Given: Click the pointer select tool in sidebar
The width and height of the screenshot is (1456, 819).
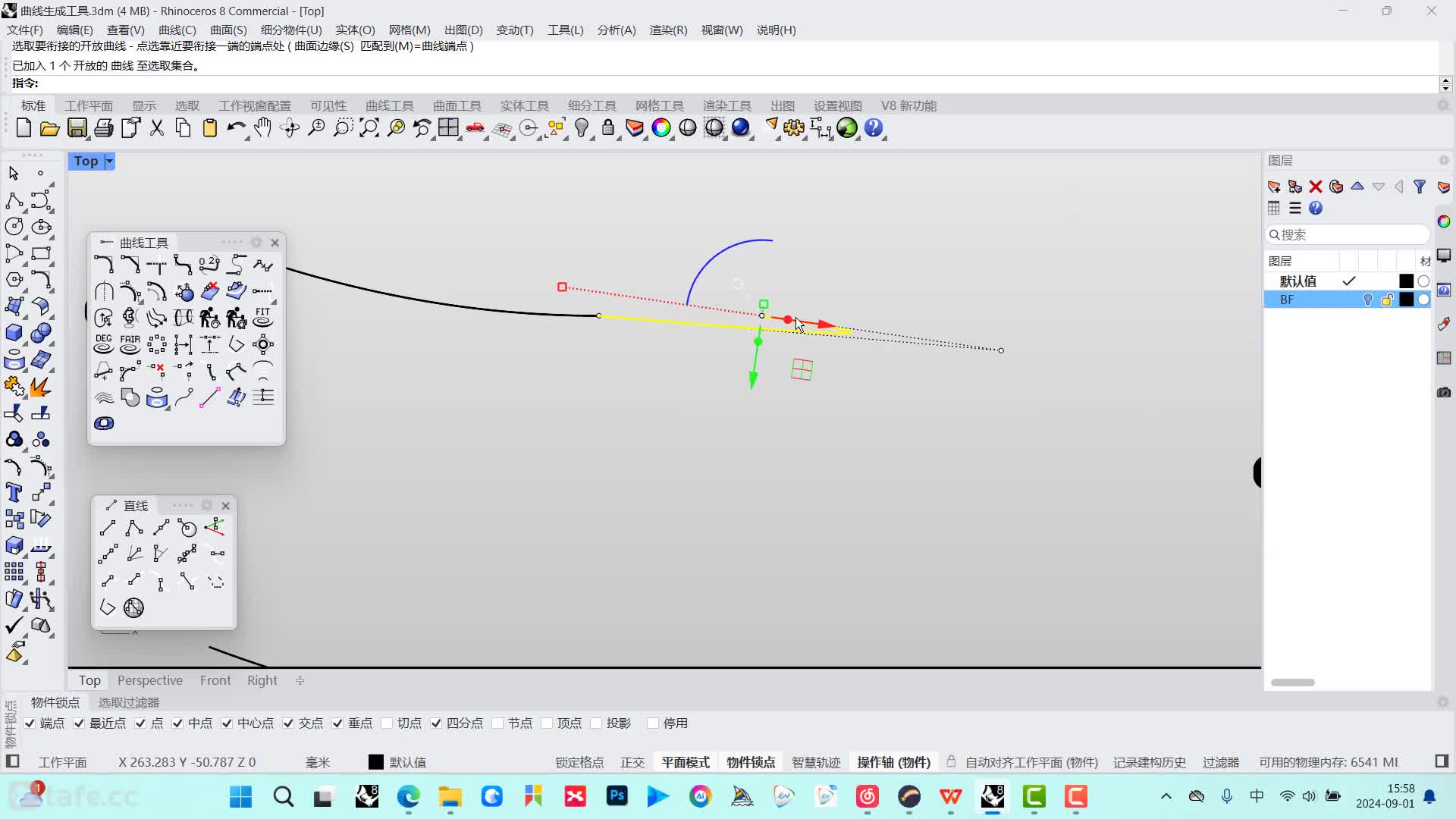Looking at the screenshot, I should 14,174.
